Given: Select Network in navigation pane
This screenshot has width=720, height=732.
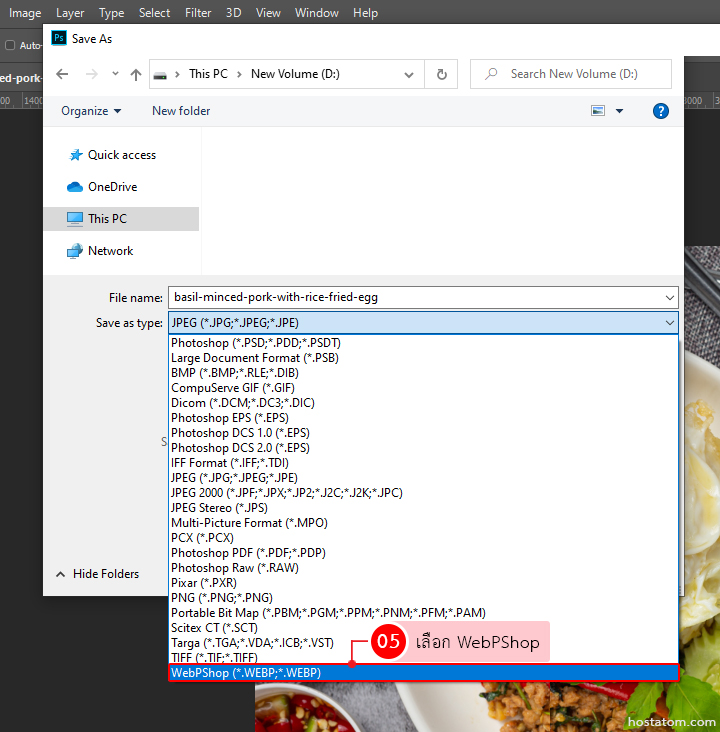Looking at the screenshot, I should coord(110,251).
